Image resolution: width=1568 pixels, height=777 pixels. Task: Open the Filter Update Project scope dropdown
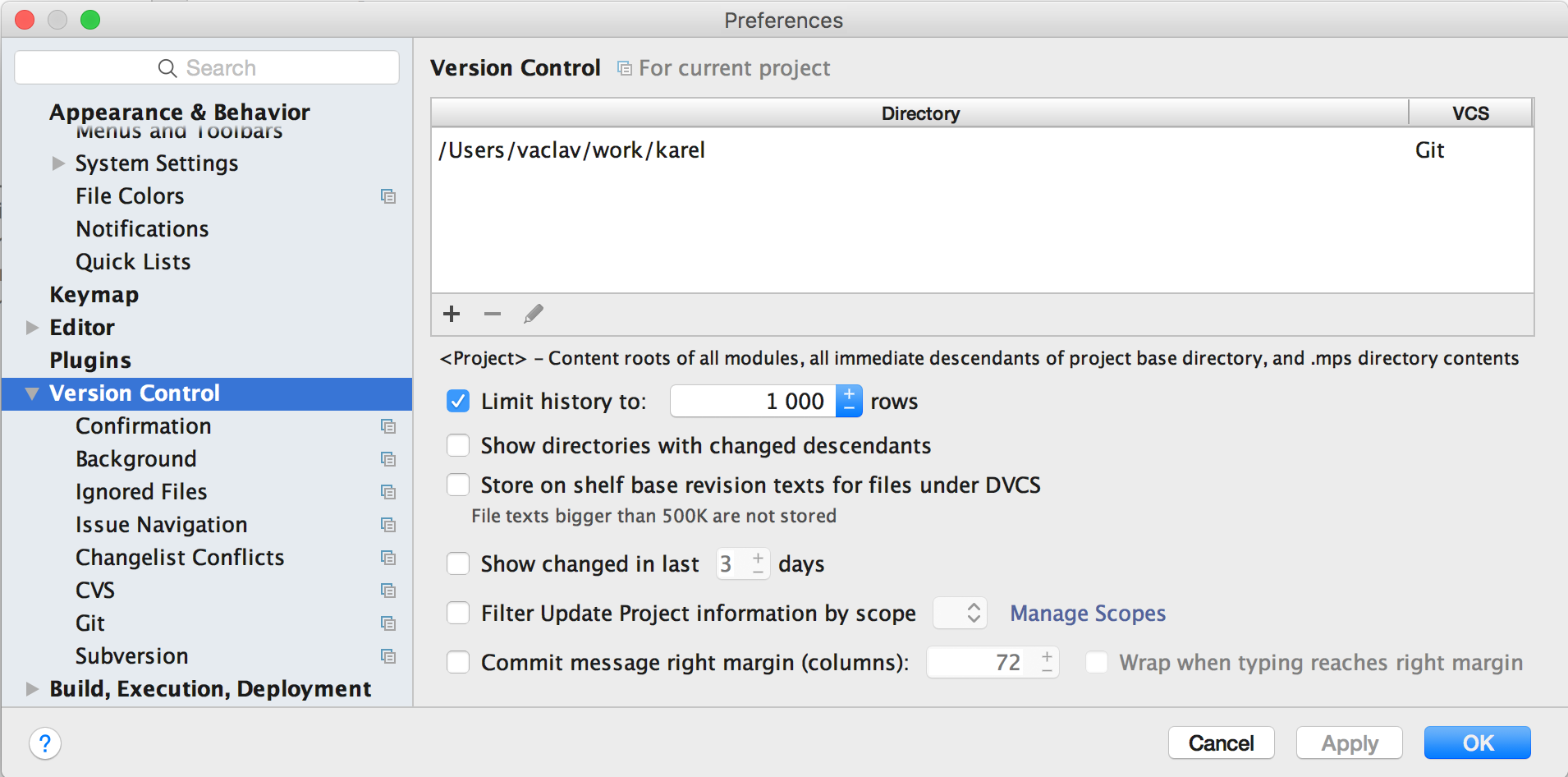tap(961, 613)
